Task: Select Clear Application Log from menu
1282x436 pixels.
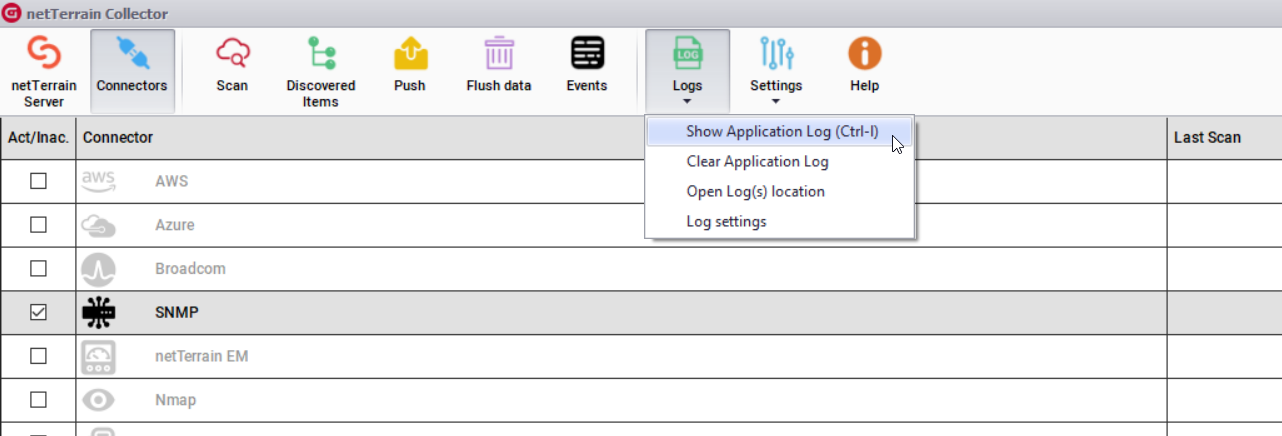Action: [757, 161]
